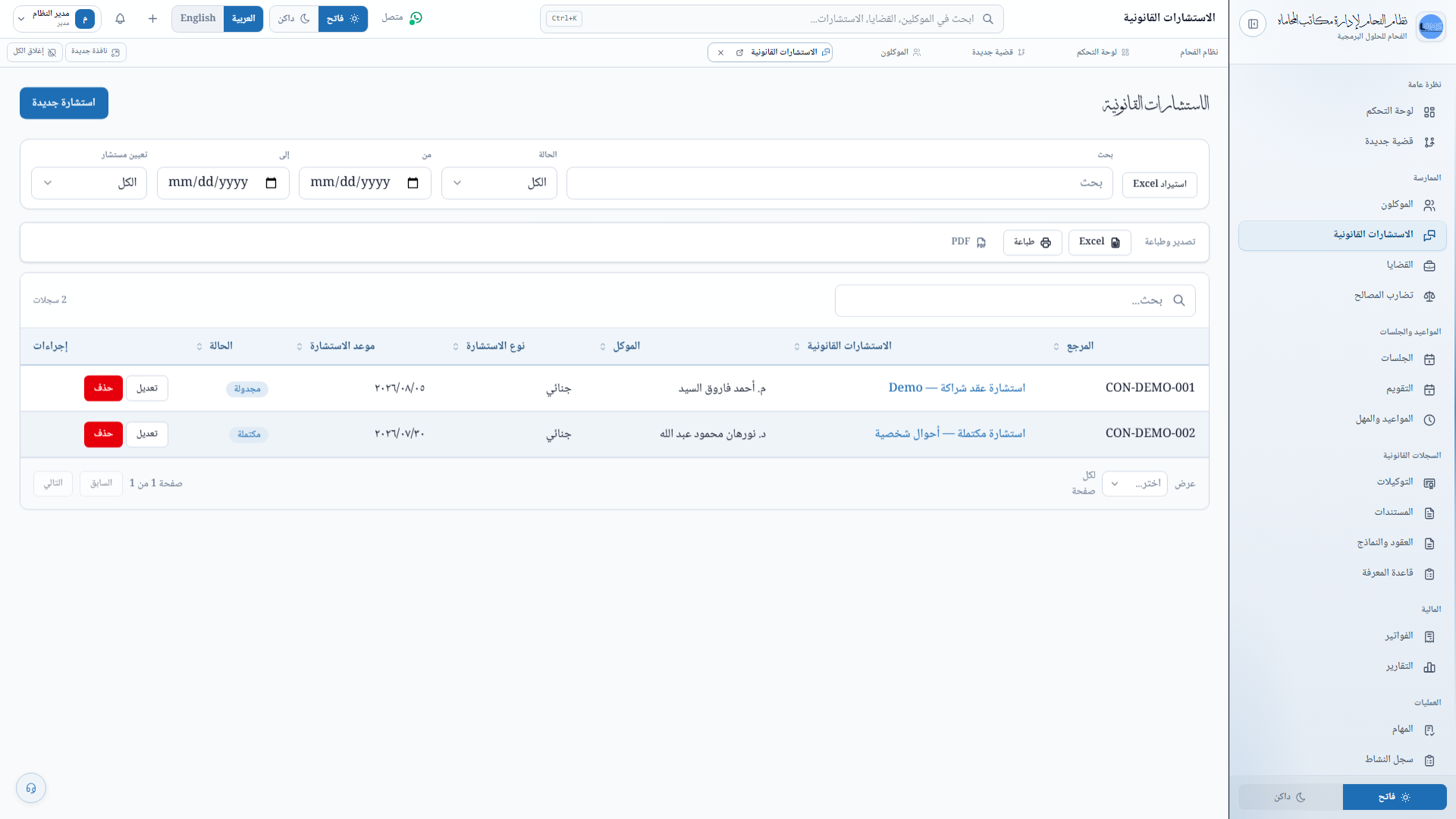The image size is (1456, 819).
Task: Edit CON-DEMO-002 consultation
Action: tap(147, 434)
